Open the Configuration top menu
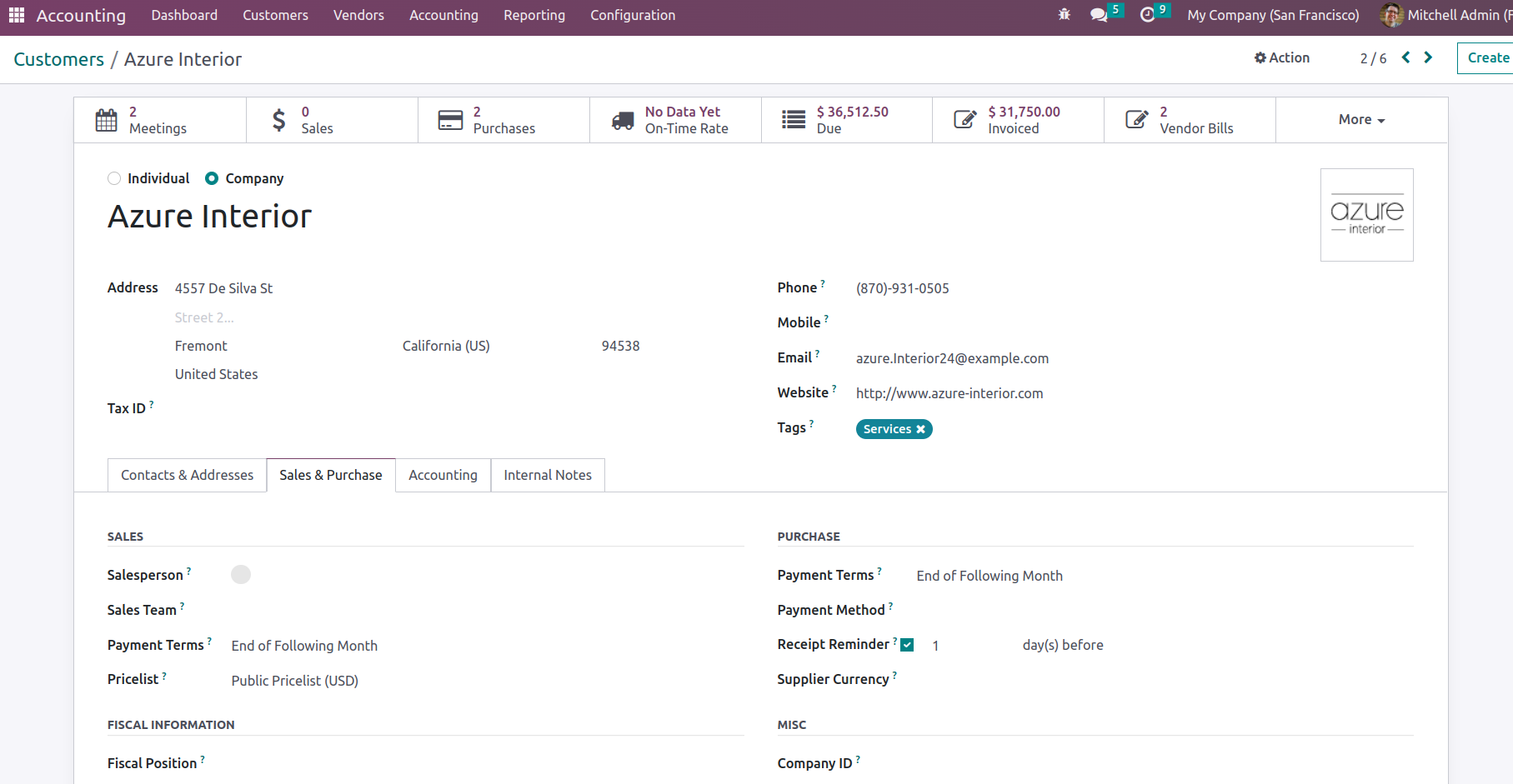1513x784 pixels. point(633,15)
